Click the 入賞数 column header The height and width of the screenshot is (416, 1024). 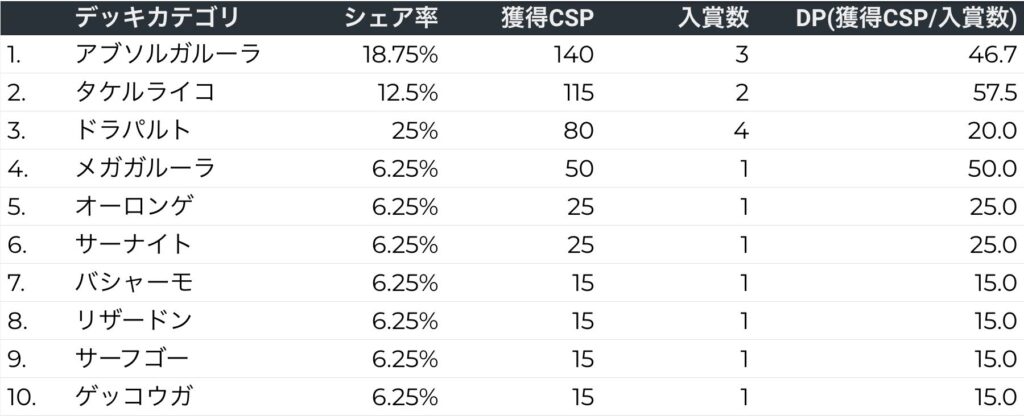713,17
